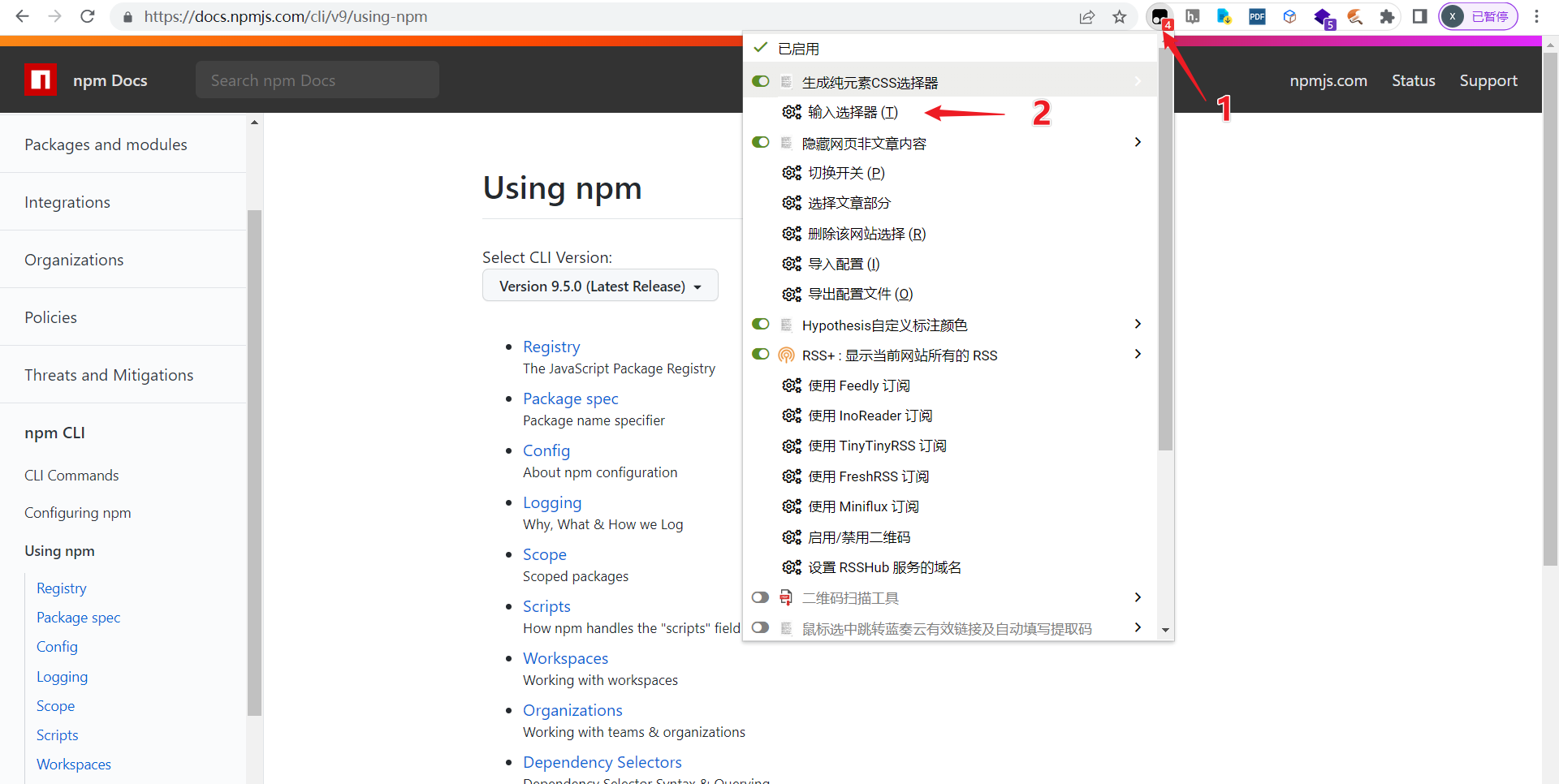Click gear icon beside 选择文章部分
1559x784 pixels.
click(792, 203)
